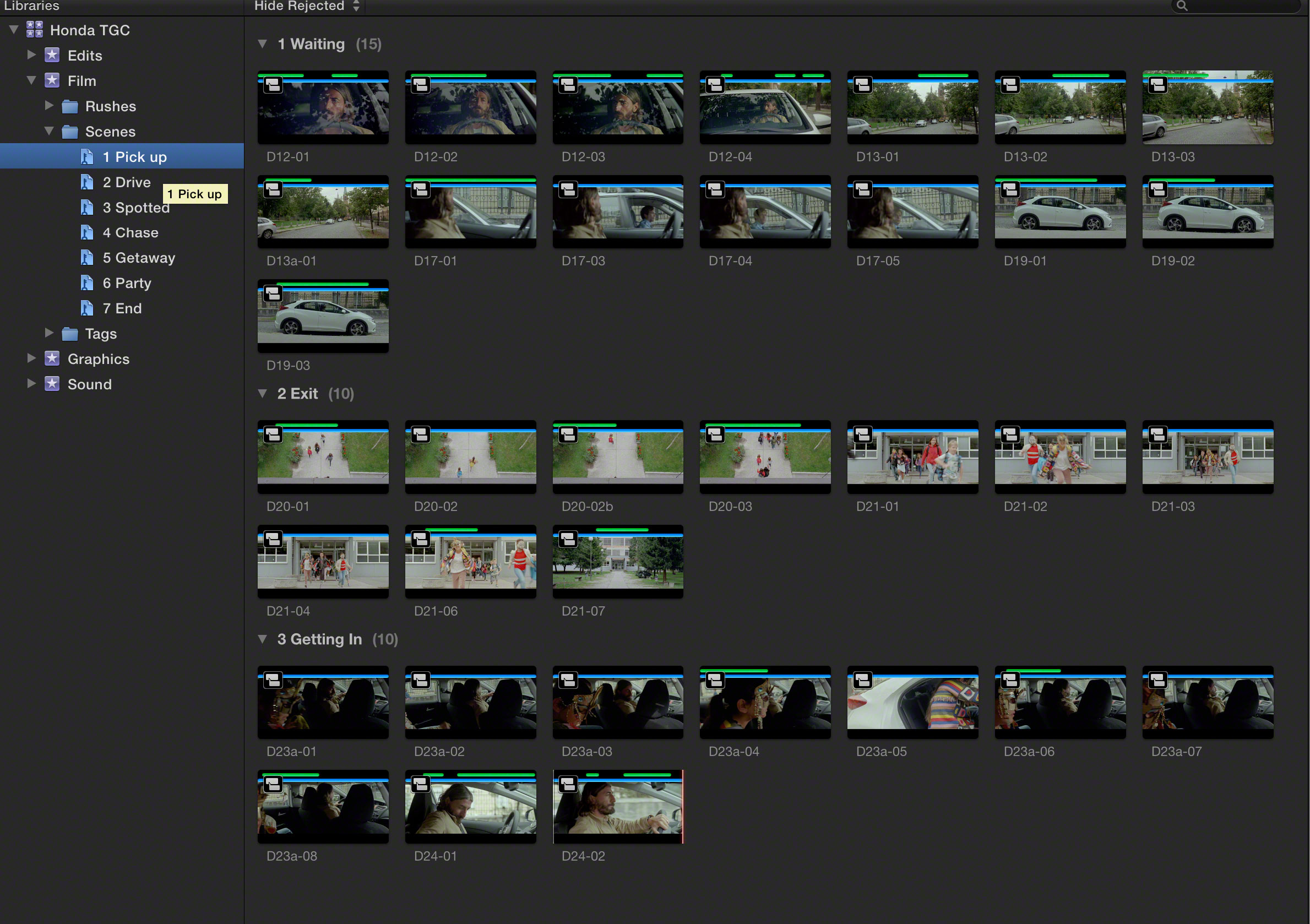This screenshot has height=924, width=1310.
Task: Click the D23a-07 clip name label
Action: tap(1177, 752)
